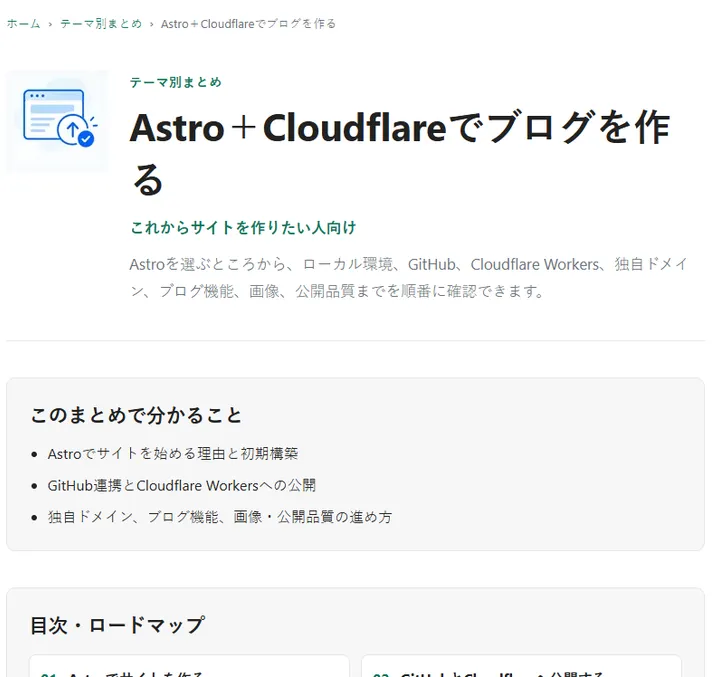
Task: Click the browser-upload illustration thumbnail
Action: point(58,122)
